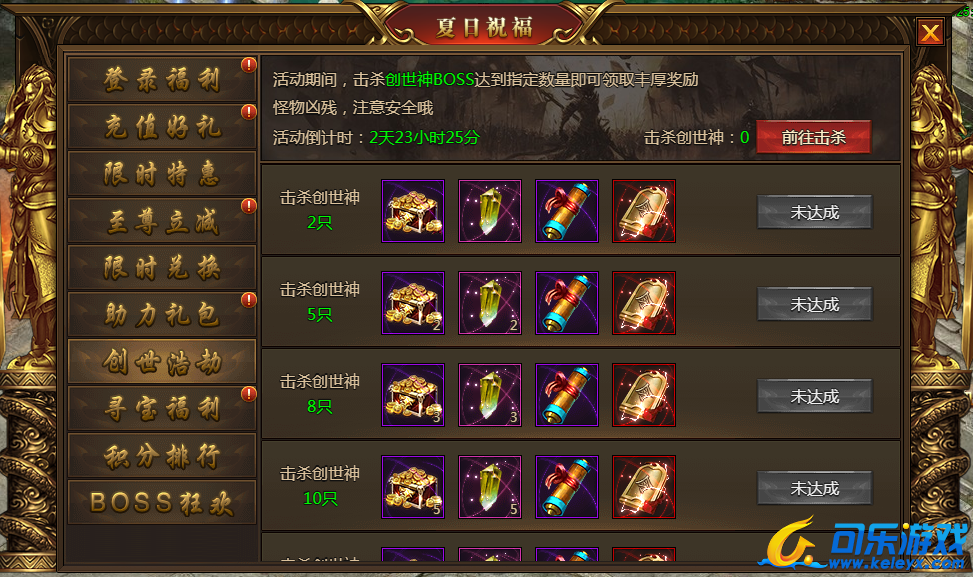This screenshot has height=577, width=973.
Task: Select the red token reward in 10只 row
Action: pos(643,487)
